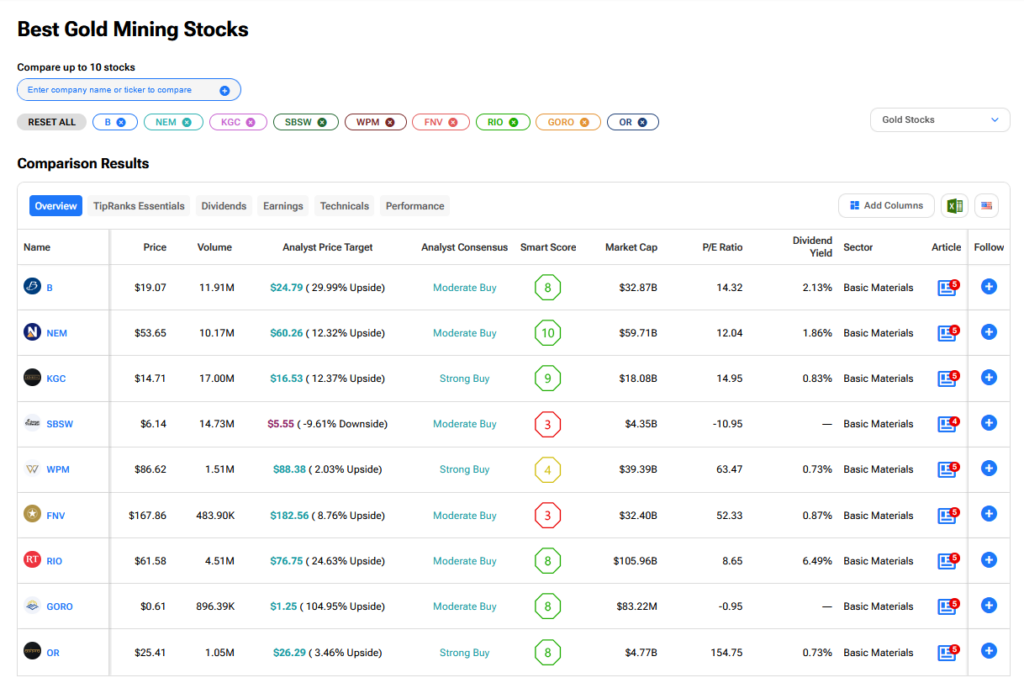This screenshot has height=683, width=1024.
Task: Switch to the Technicals tab
Action: (x=344, y=206)
